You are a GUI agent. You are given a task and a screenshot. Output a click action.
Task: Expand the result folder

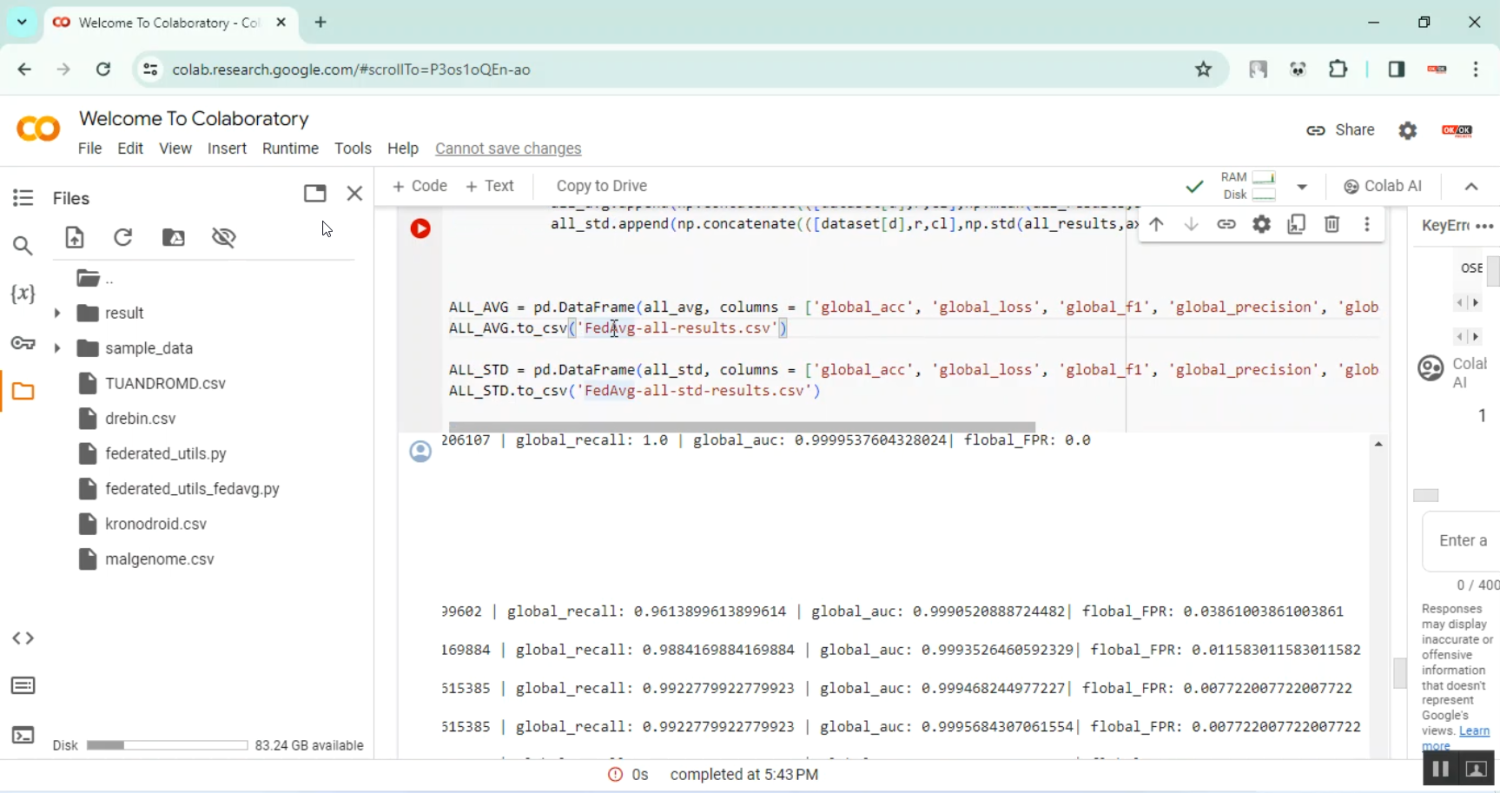[x=57, y=313]
